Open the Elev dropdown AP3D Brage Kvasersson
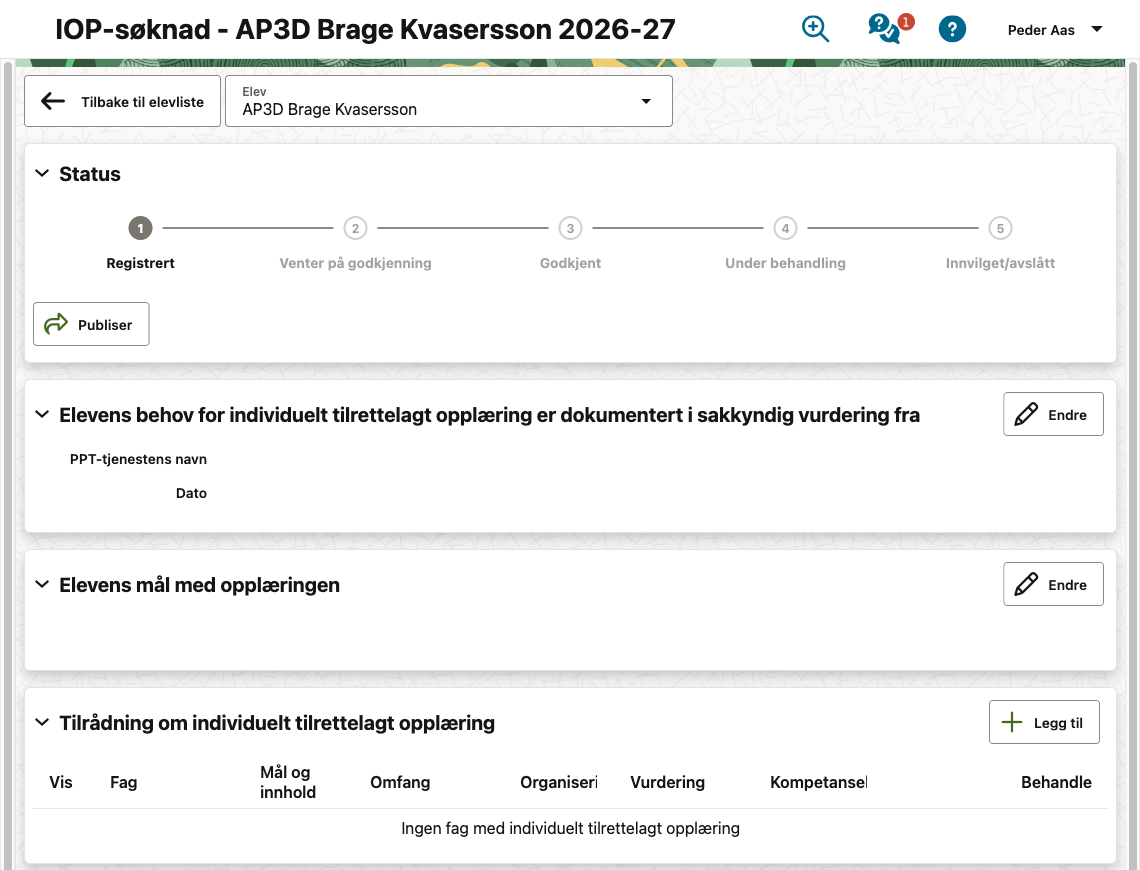Image resolution: width=1140 pixels, height=870 pixels. click(x=449, y=101)
